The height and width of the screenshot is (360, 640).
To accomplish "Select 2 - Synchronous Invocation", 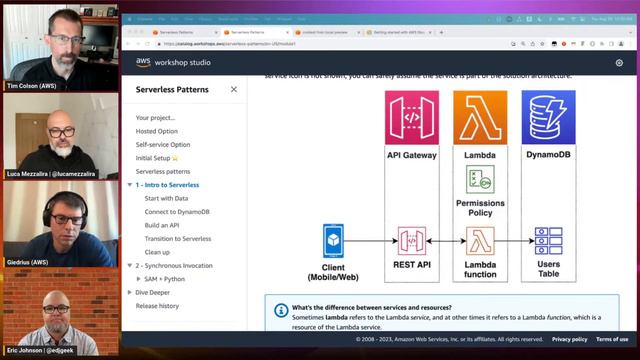I will tap(174, 265).
